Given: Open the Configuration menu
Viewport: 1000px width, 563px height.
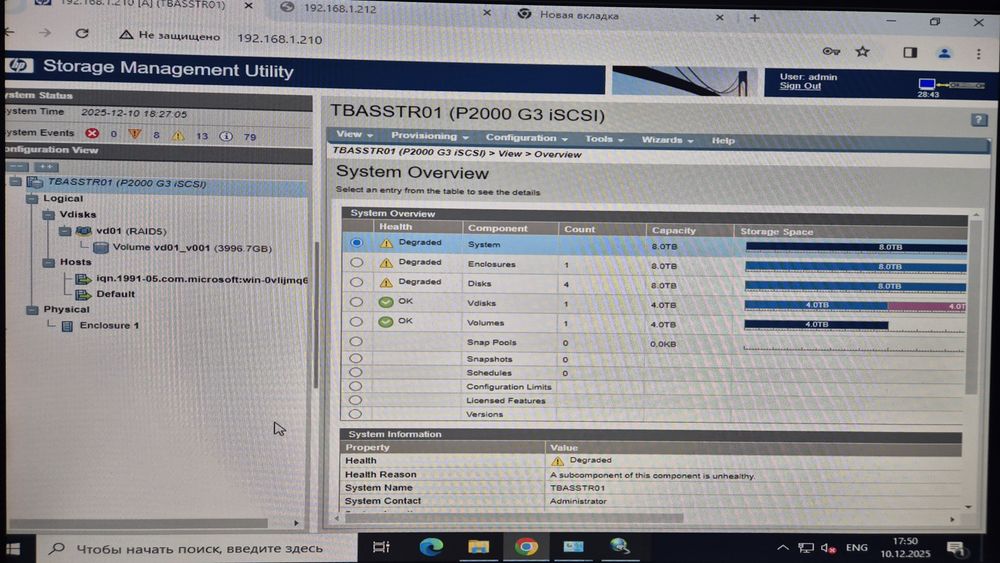Looking at the screenshot, I should coord(527,138).
